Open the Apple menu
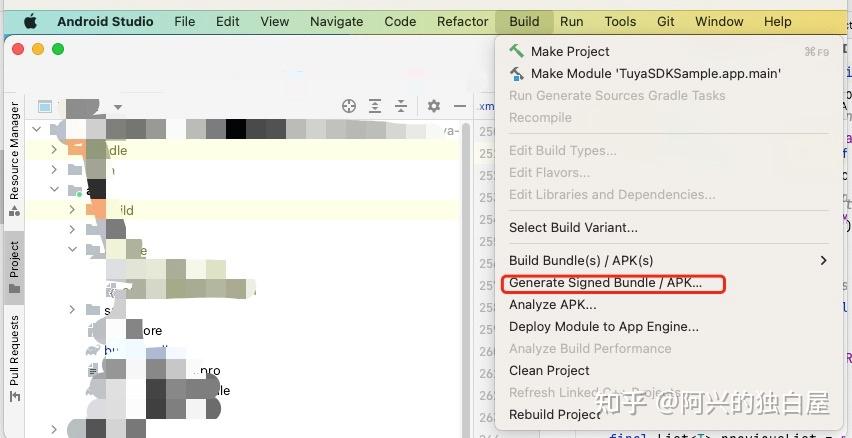This screenshot has width=852, height=438. [x=30, y=22]
